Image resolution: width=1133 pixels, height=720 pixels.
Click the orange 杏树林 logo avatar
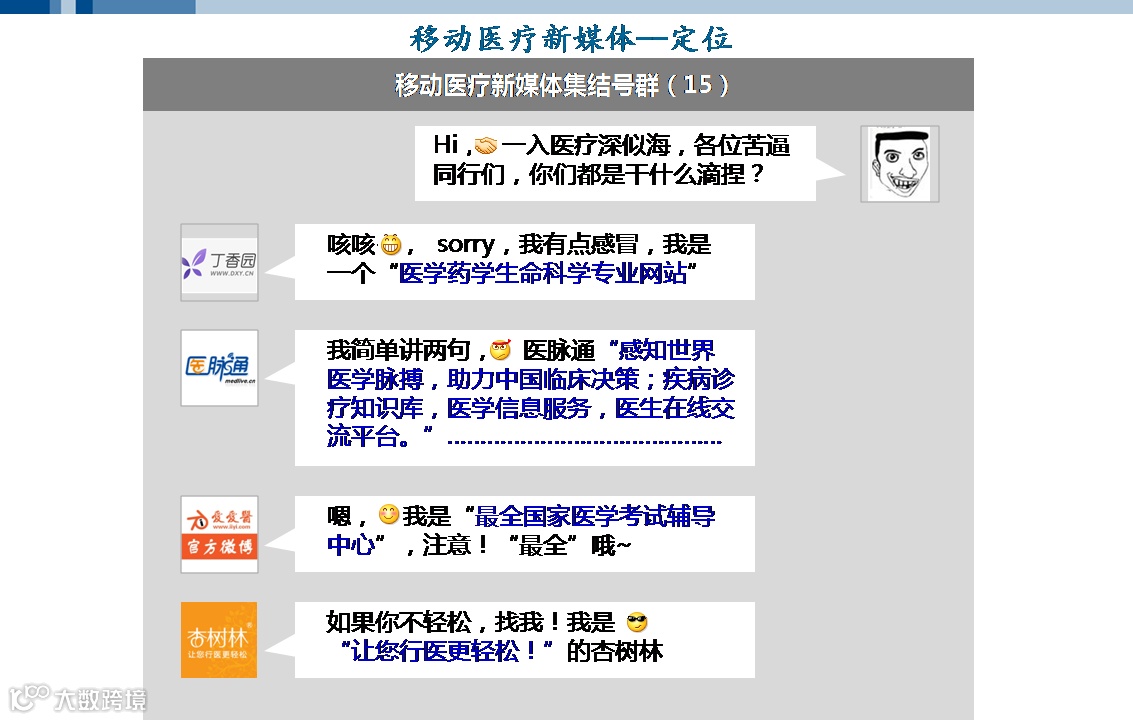219,640
